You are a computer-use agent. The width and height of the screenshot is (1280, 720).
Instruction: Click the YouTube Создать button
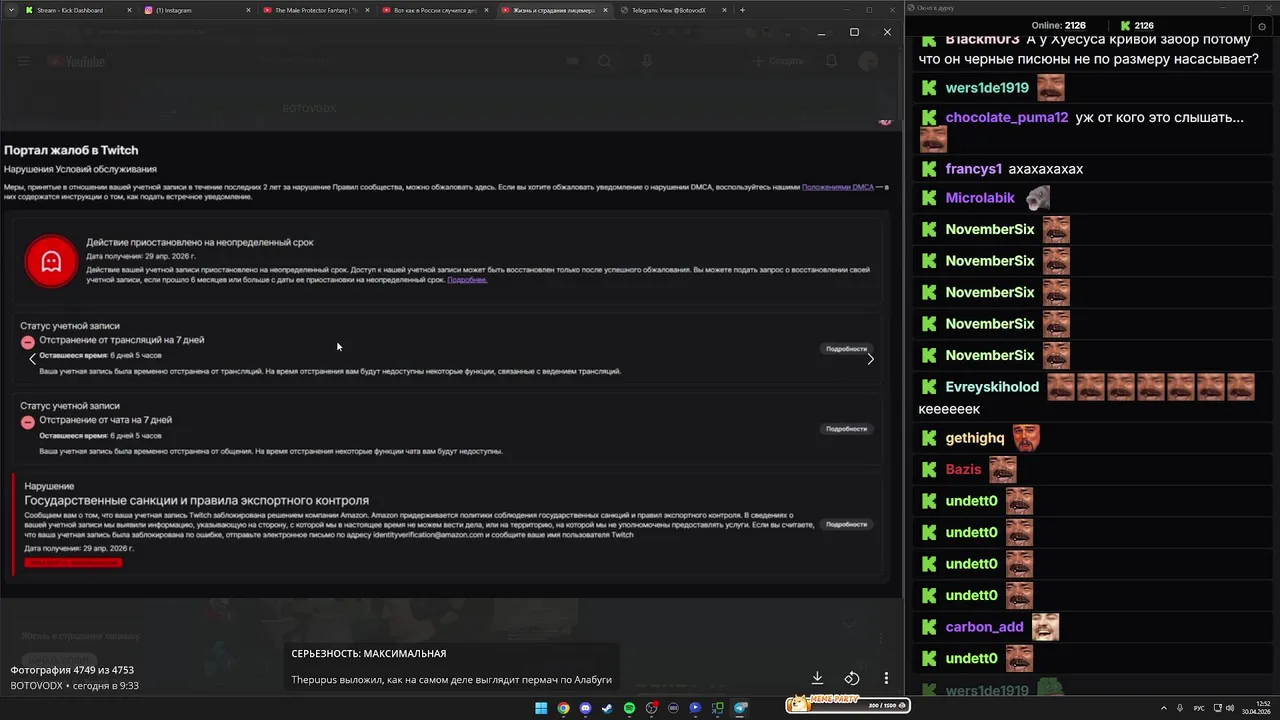click(778, 62)
